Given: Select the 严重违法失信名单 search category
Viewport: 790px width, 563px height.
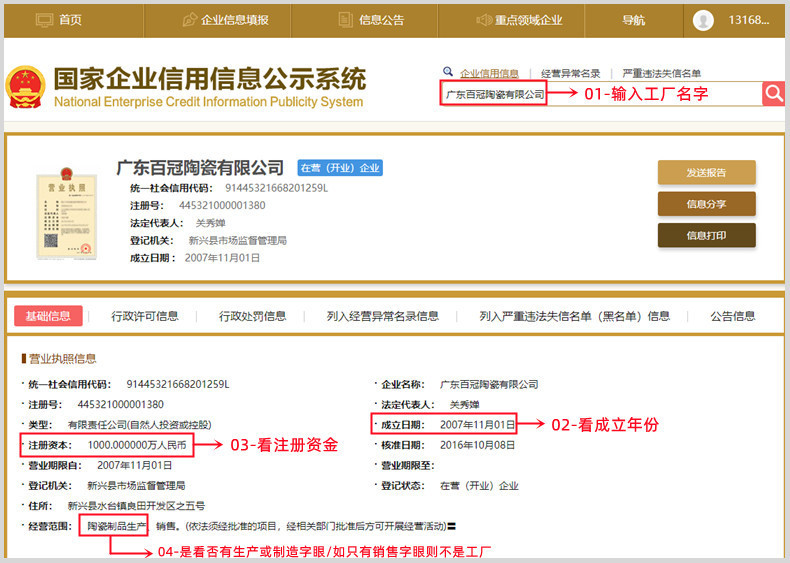Looking at the screenshot, I should coord(662,74).
